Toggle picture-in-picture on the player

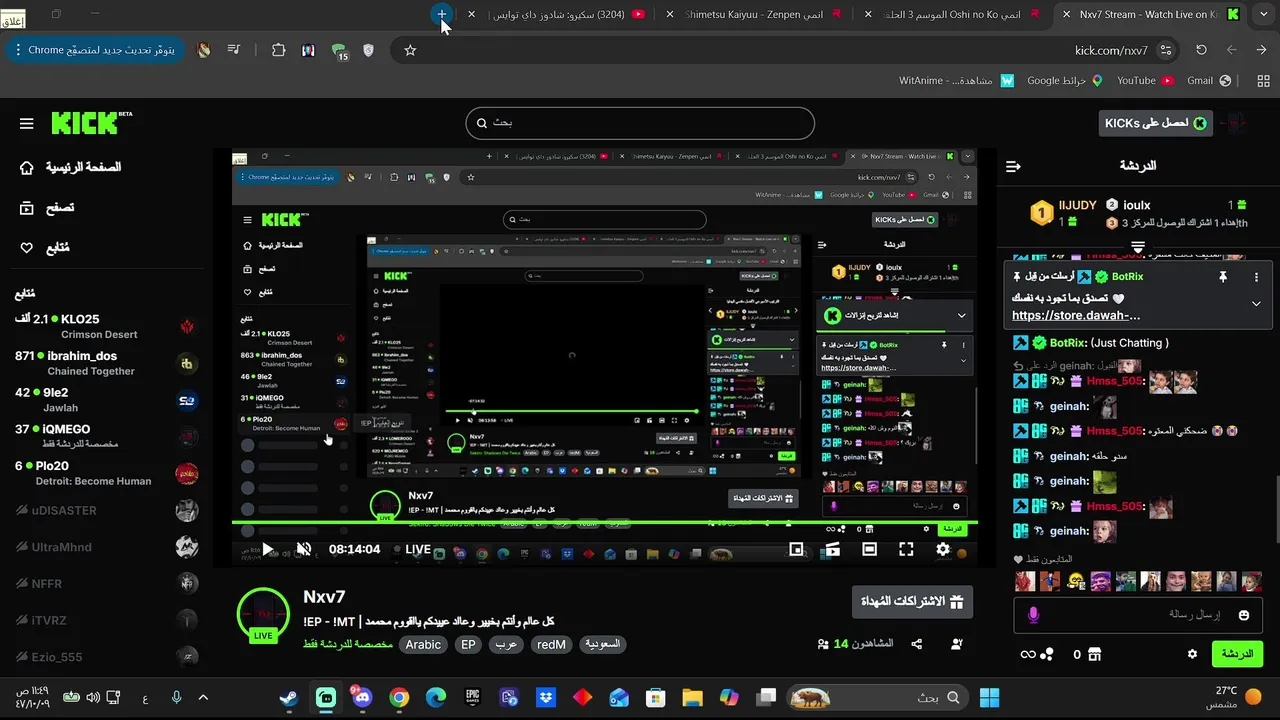(796, 549)
